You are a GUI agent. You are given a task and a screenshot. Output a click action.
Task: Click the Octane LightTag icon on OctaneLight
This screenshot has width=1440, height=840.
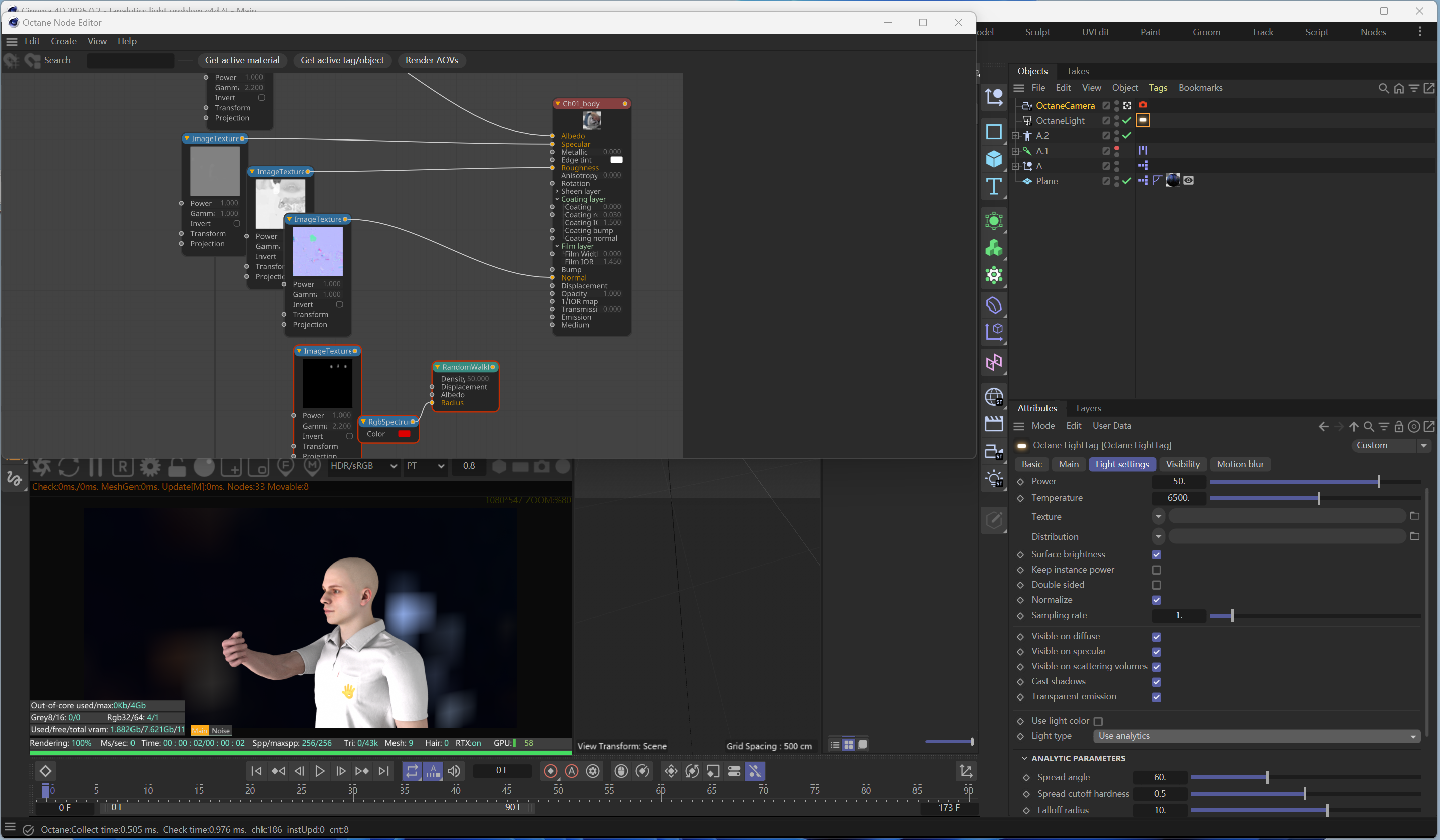coord(1143,120)
